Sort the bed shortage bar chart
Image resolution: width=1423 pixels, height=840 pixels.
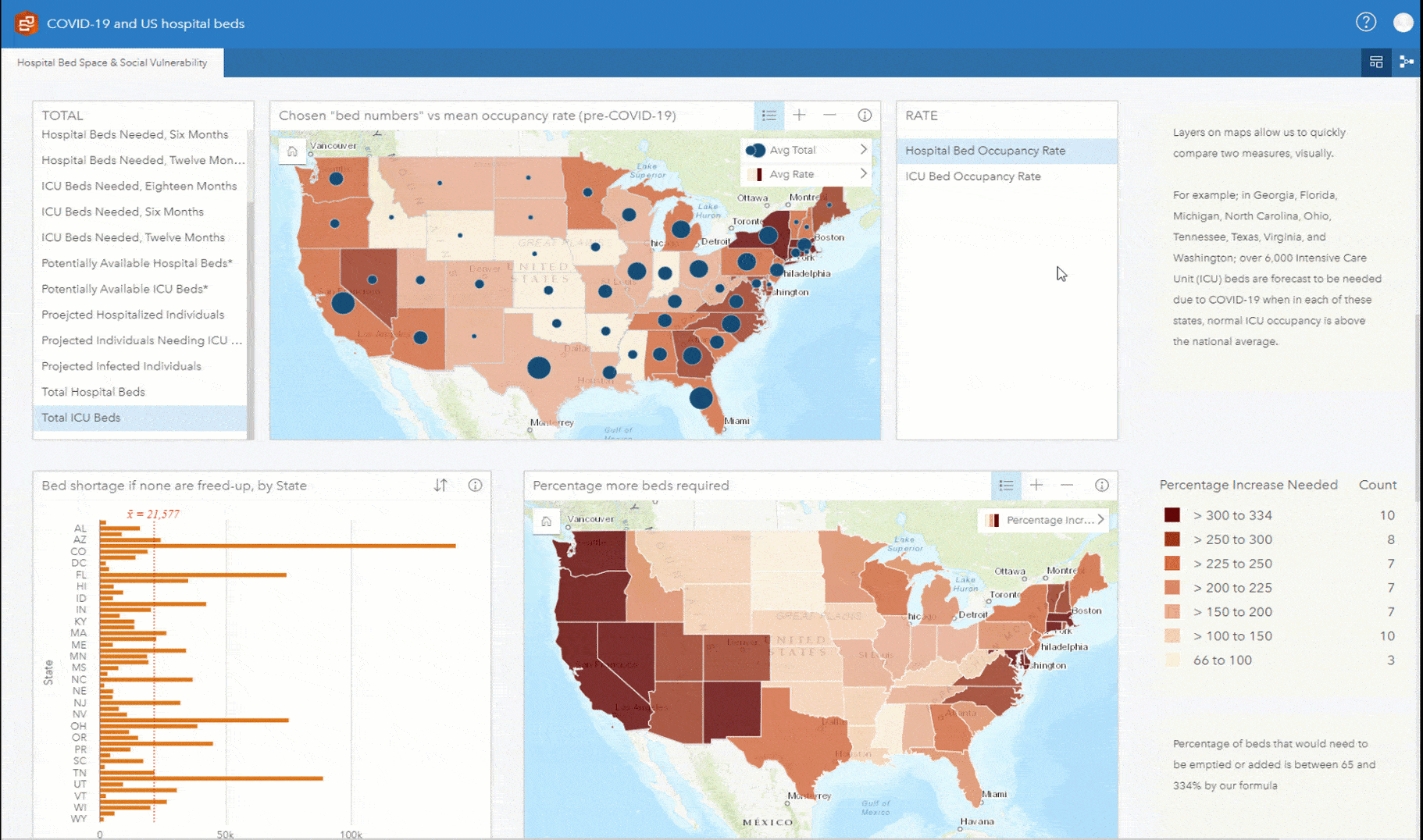tap(440, 486)
